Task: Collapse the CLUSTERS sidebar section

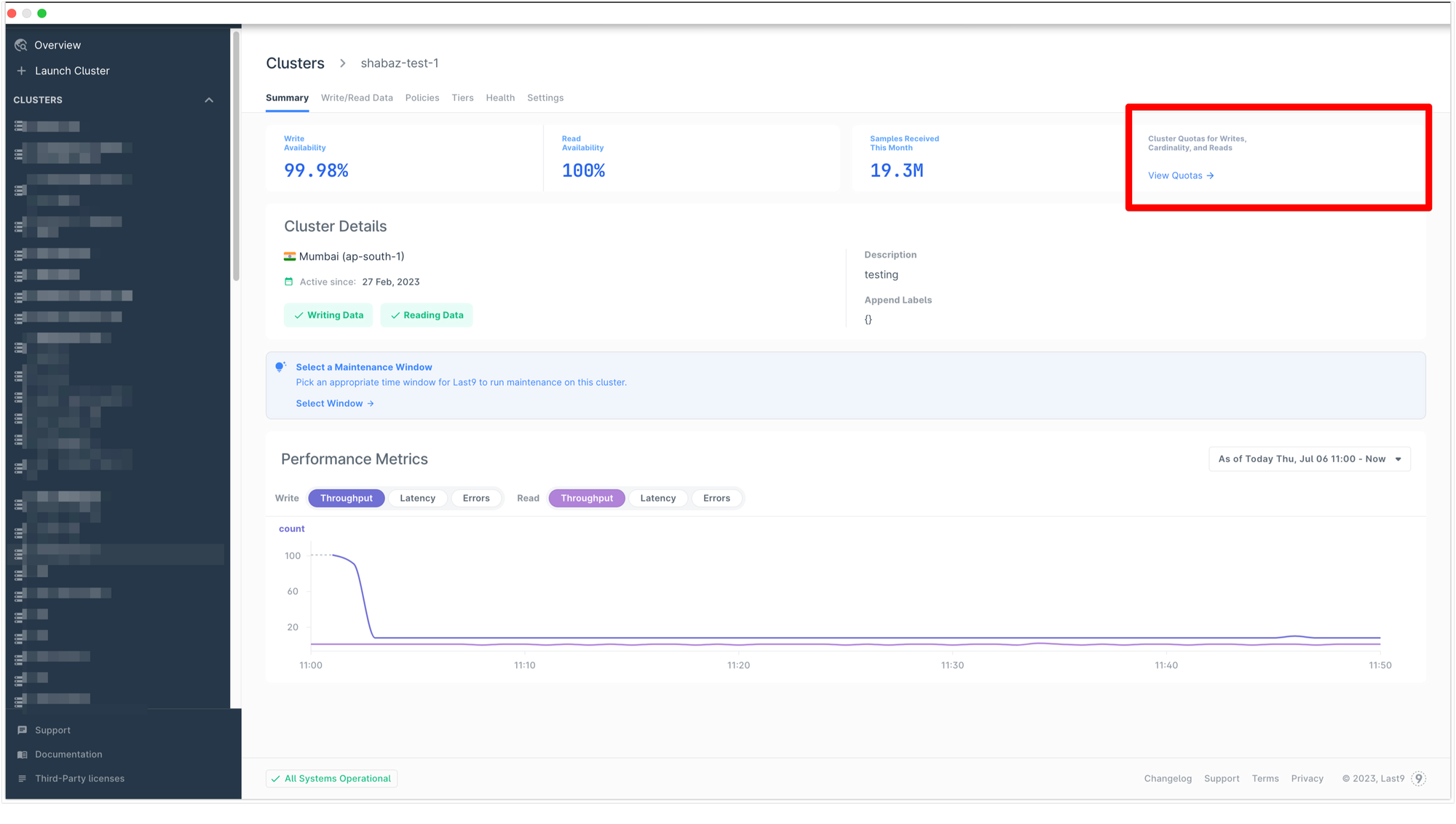Action: [209, 100]
